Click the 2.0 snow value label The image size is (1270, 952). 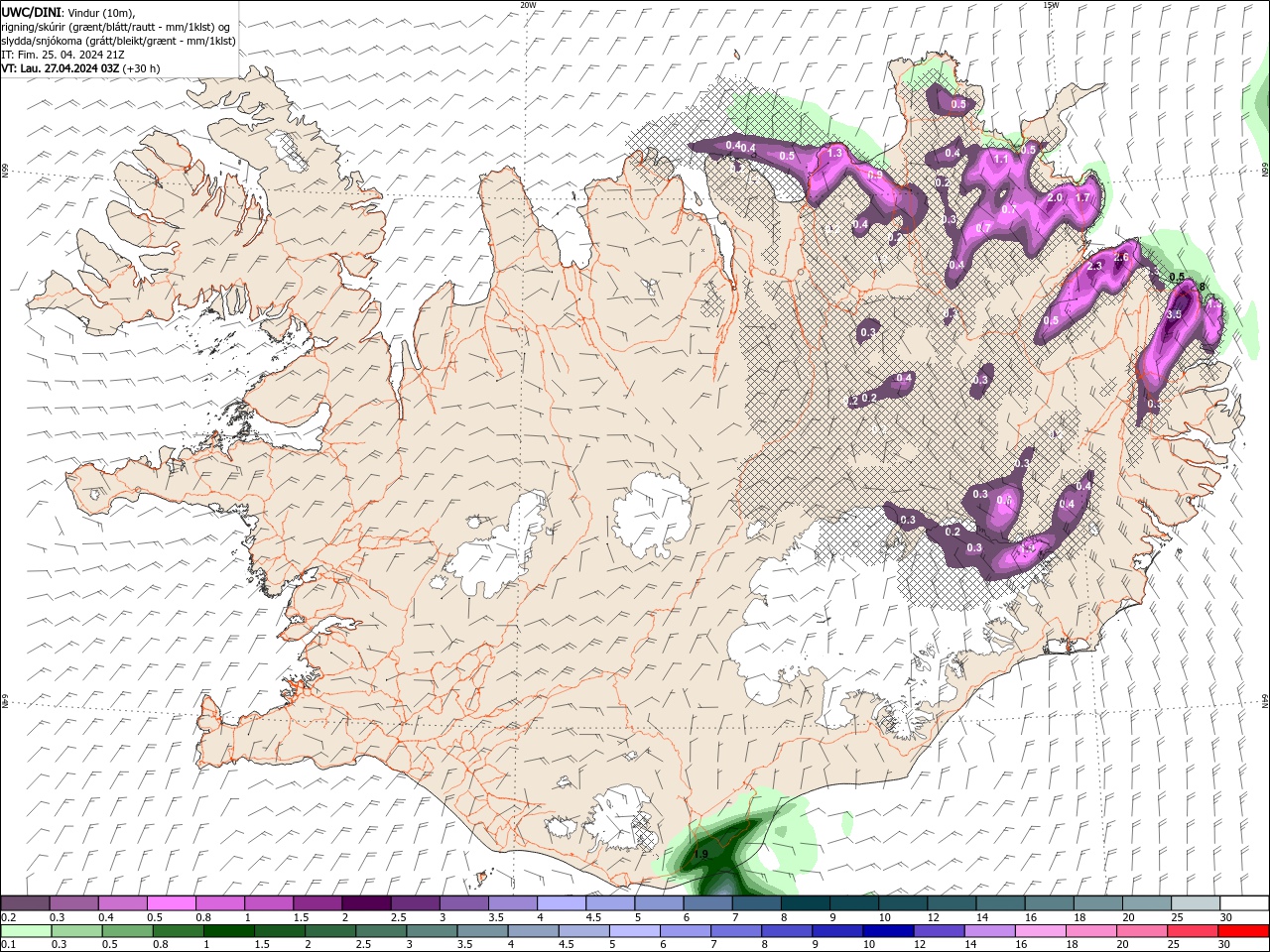(x=1055, y=198)
